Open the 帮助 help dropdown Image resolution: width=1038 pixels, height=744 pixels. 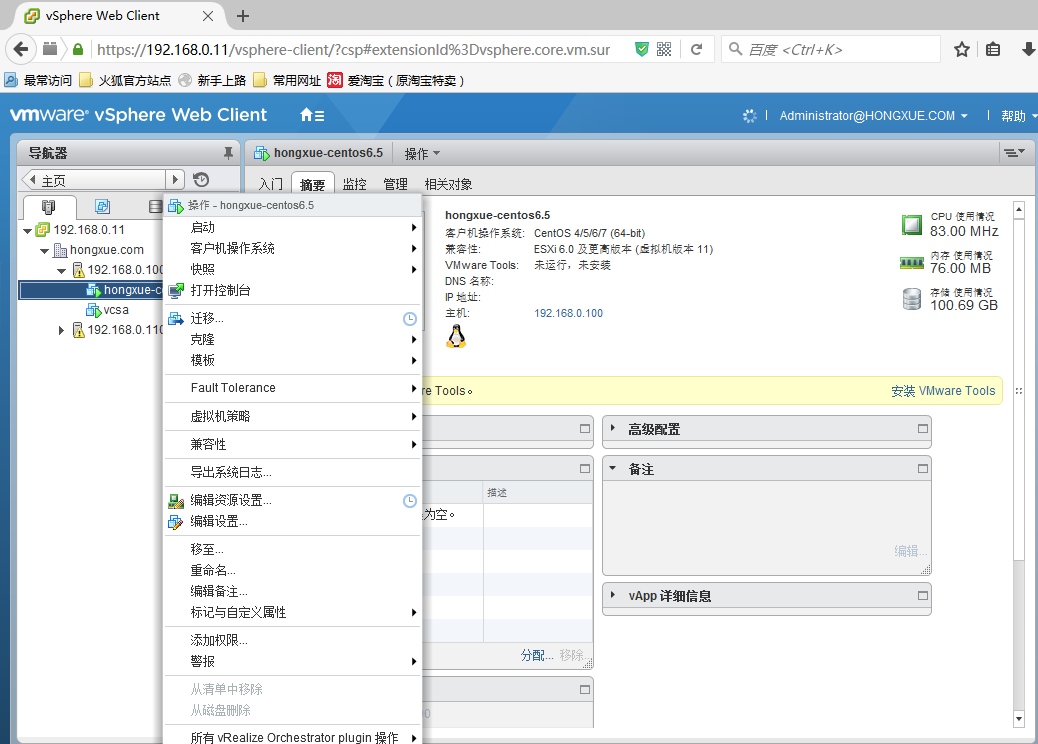tap(1019, 116)
